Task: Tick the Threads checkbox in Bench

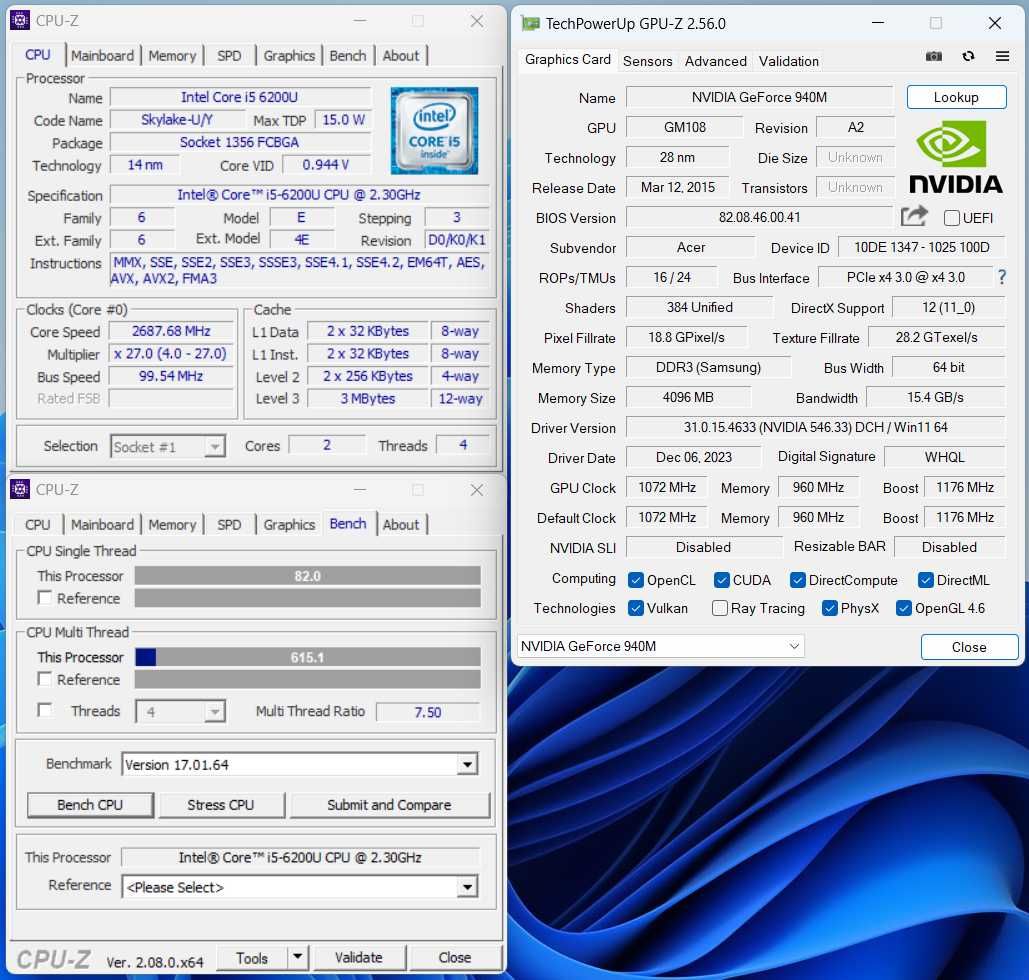Action: click(x=45, y=710)
